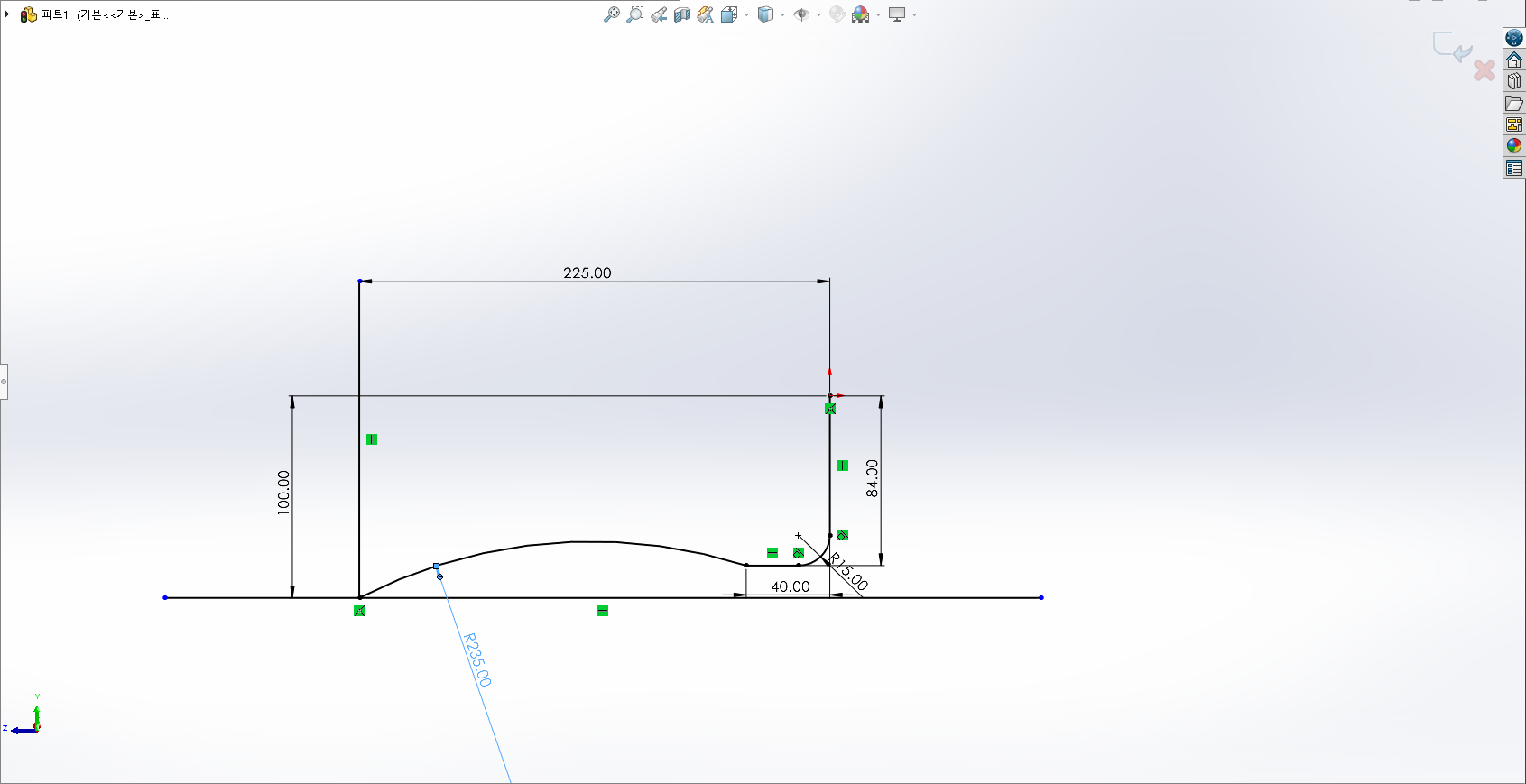Click tangent relation icon right of fillet arc
The width and height of the screenshot is (1526, 784).
(x=843, y=535)
